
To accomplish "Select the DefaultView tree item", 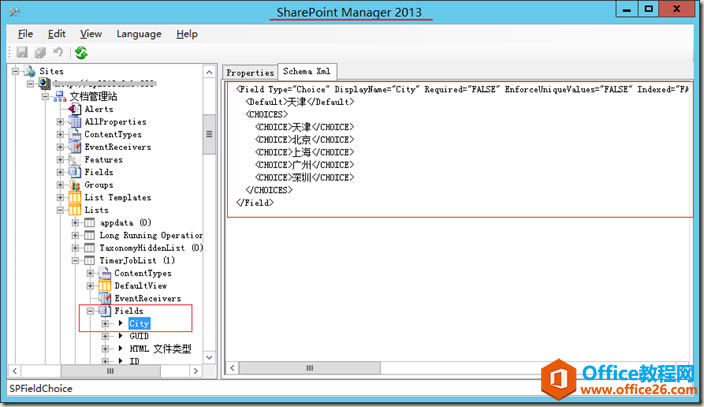I will tap(141, 285).
